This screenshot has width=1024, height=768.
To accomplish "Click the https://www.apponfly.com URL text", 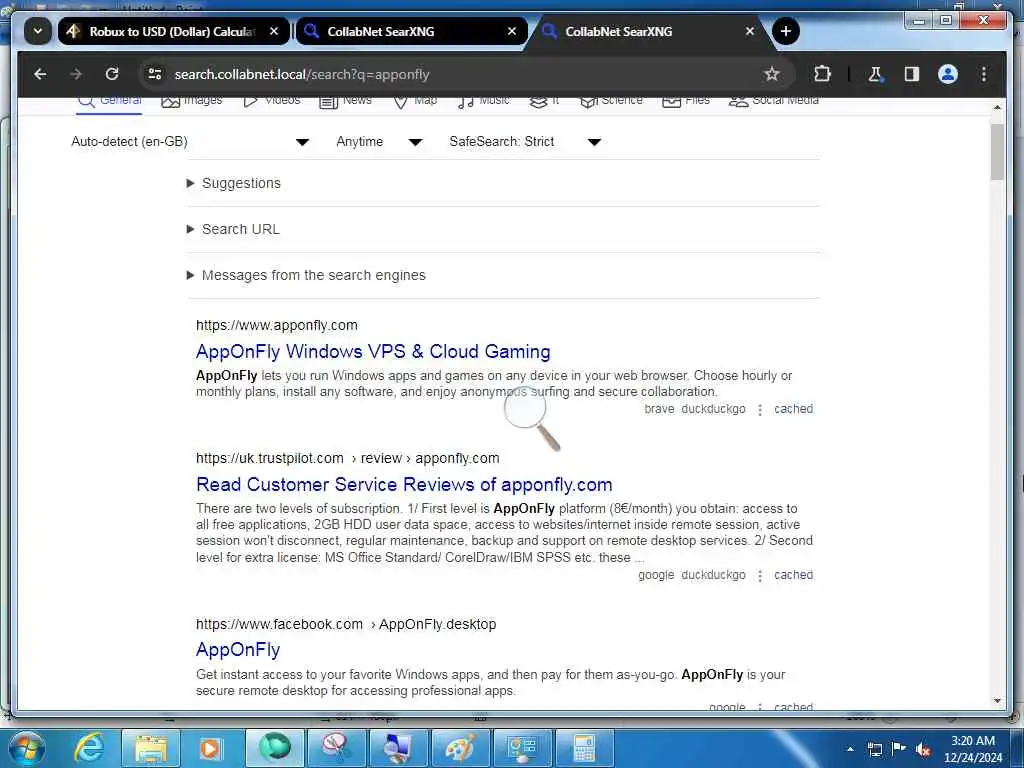I will (x=277, y=325).
